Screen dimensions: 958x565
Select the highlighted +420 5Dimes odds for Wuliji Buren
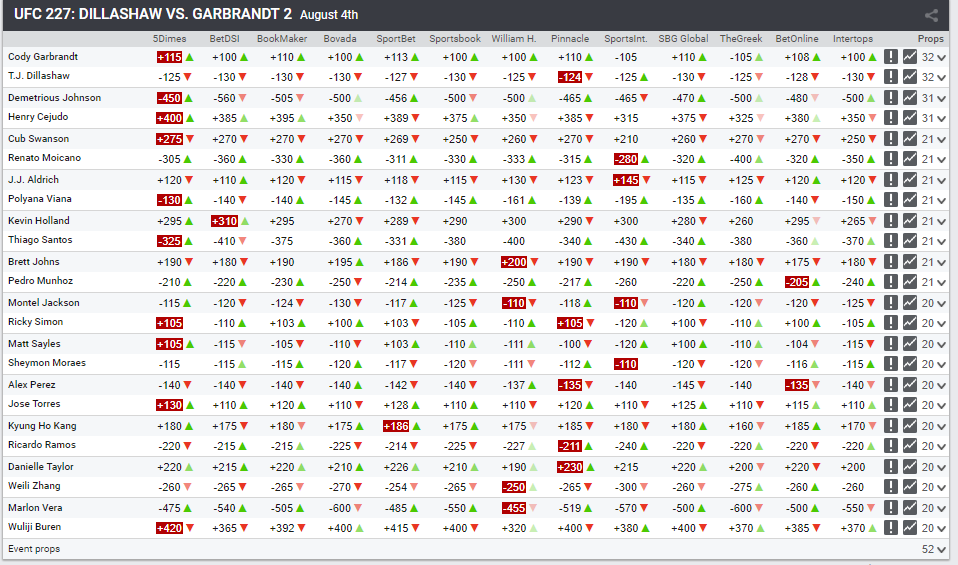tap(169, 528)
